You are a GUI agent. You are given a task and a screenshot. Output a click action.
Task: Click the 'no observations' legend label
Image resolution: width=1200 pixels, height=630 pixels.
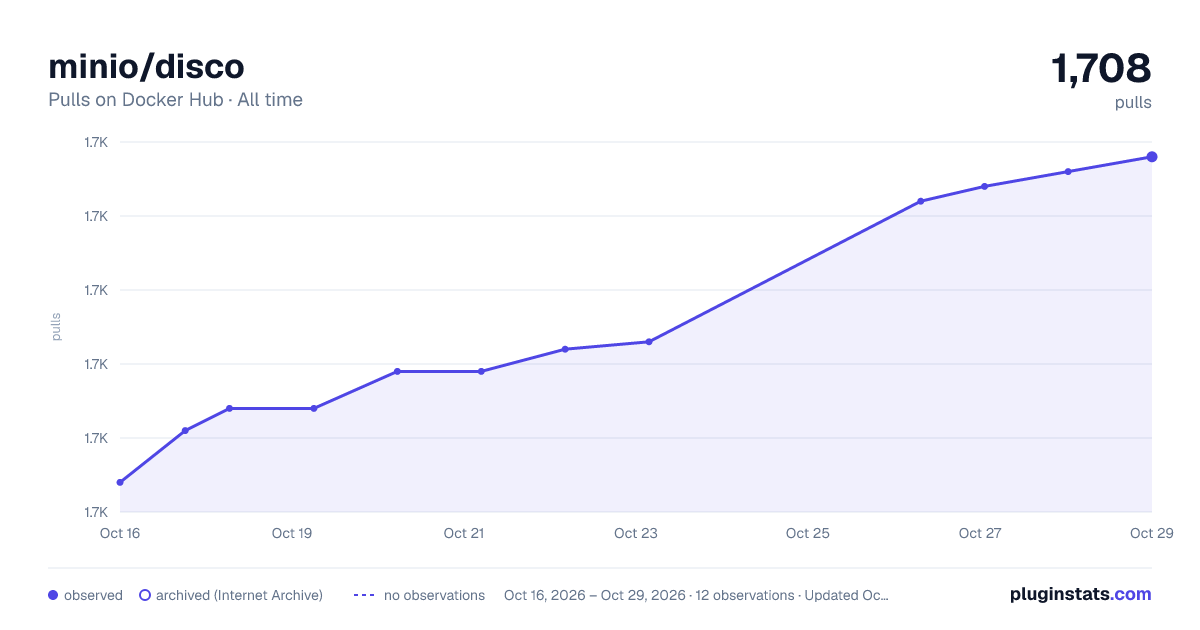tap(434, 595)
